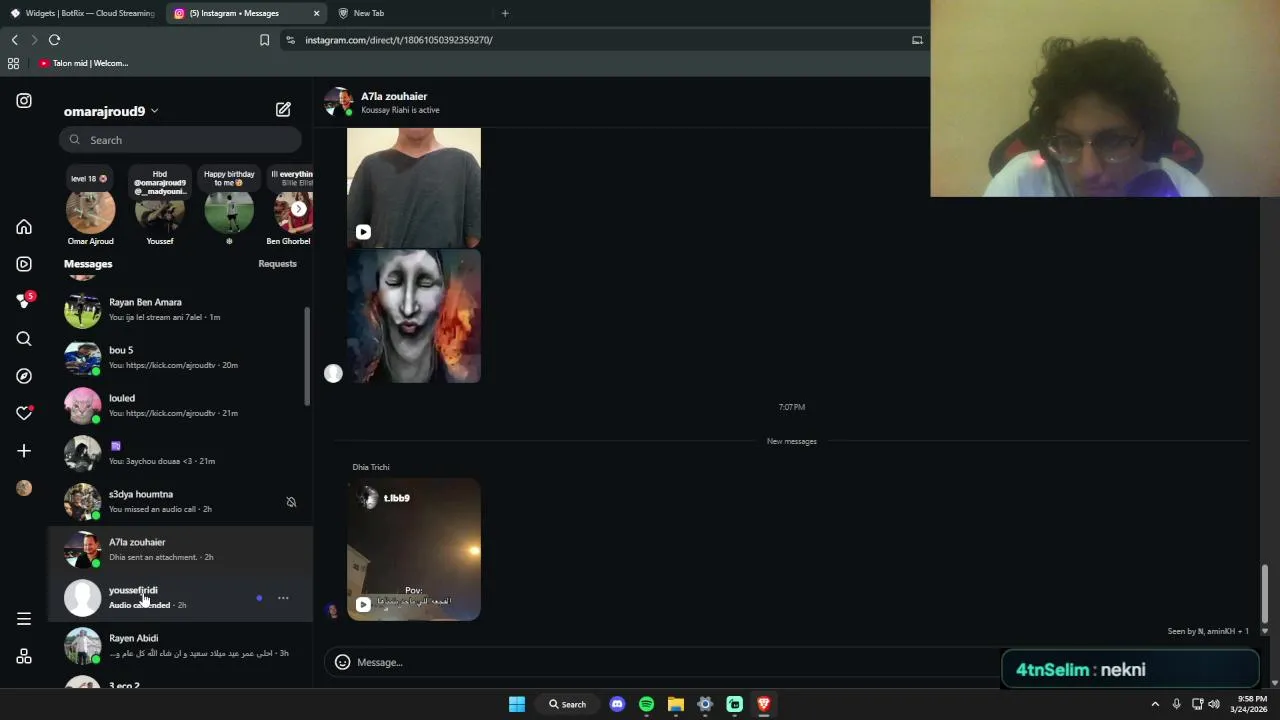Open shared reel of person in gray shirt
1280x720 pixels.
coord(413,187)
